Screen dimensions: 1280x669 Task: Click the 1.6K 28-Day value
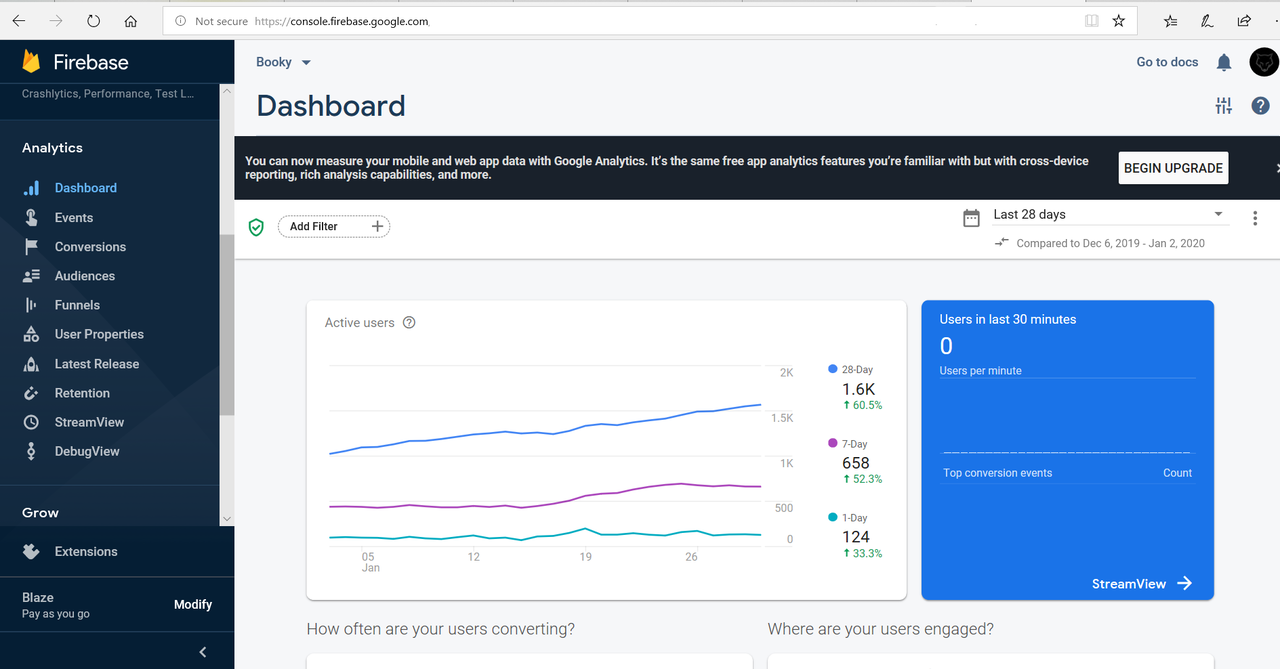click(859, 389)
